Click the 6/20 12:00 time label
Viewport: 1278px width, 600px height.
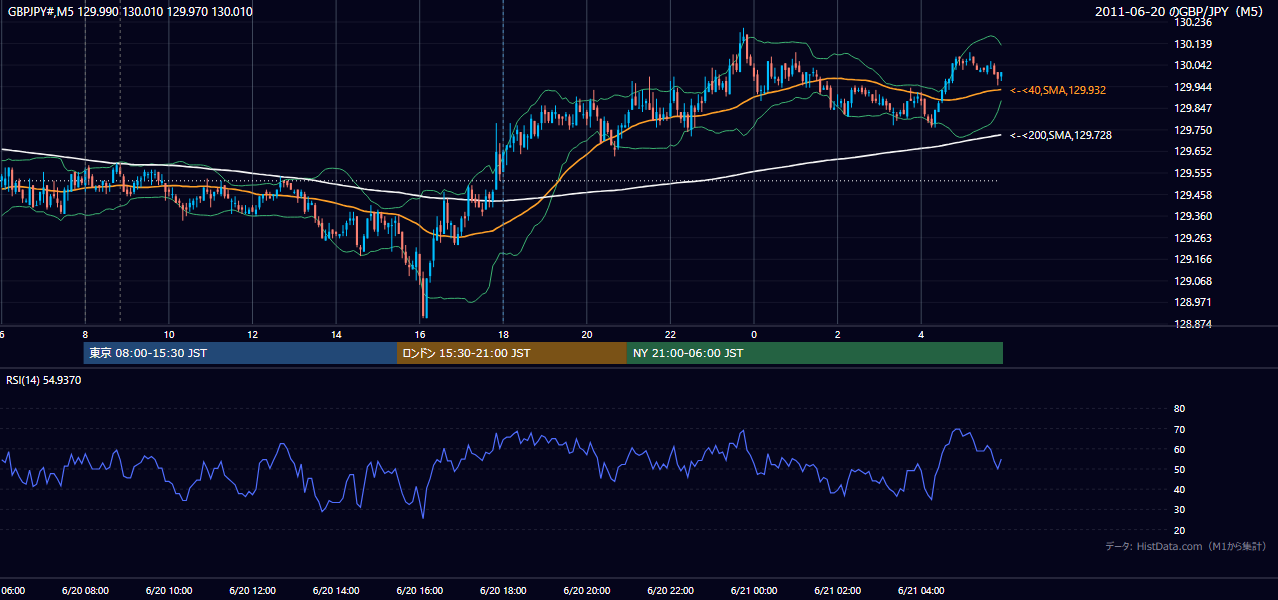tap(252, 591)
